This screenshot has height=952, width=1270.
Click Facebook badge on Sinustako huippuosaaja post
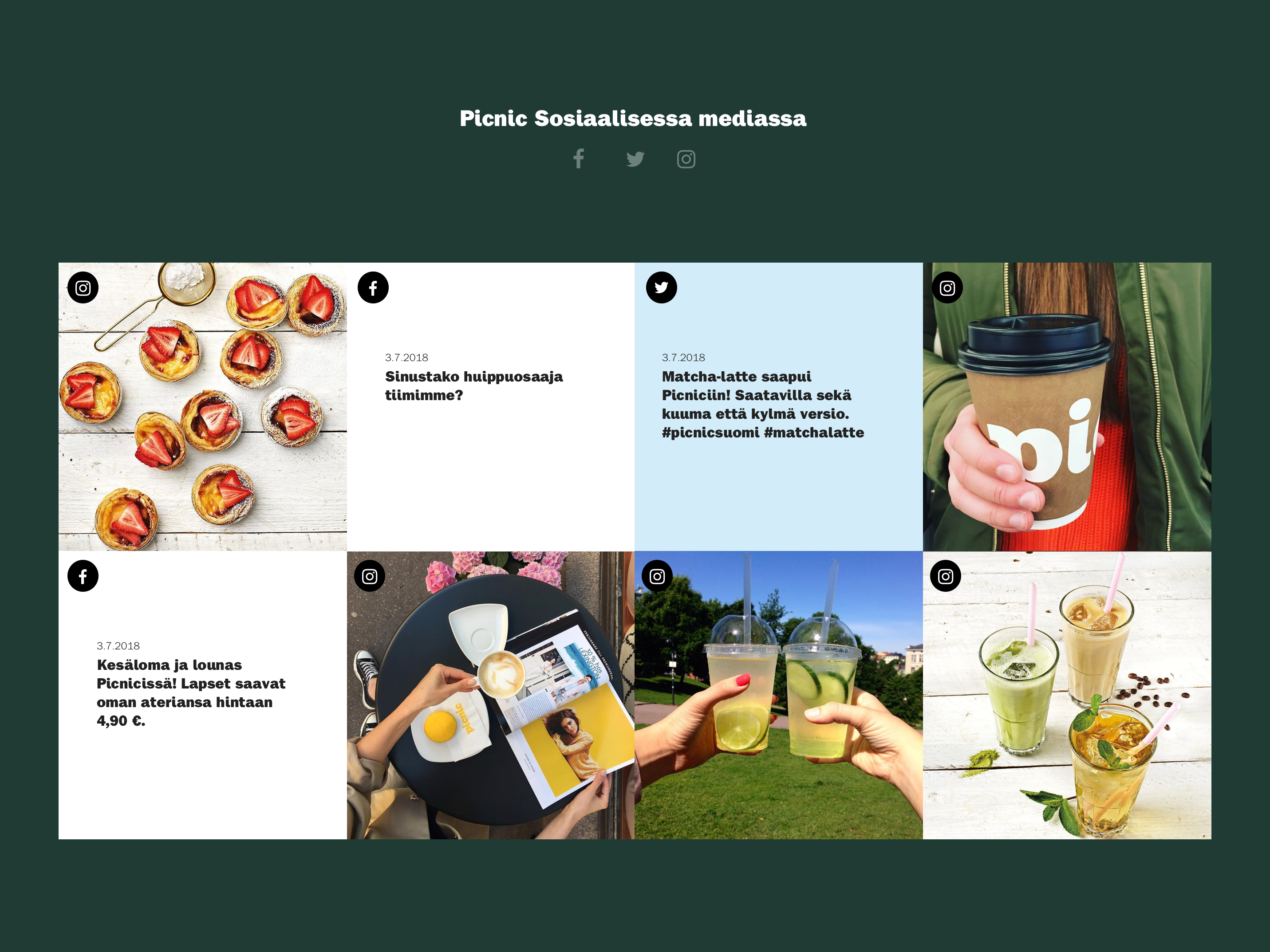tap(373, 287)
